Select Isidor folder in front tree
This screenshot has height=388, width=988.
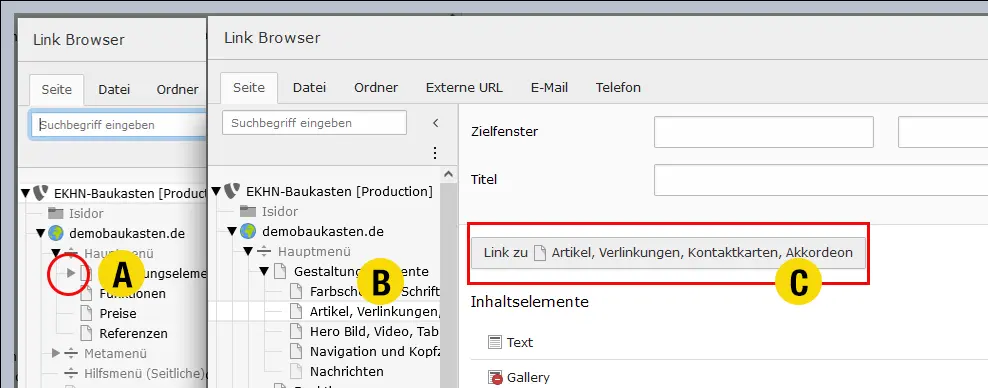280,212
